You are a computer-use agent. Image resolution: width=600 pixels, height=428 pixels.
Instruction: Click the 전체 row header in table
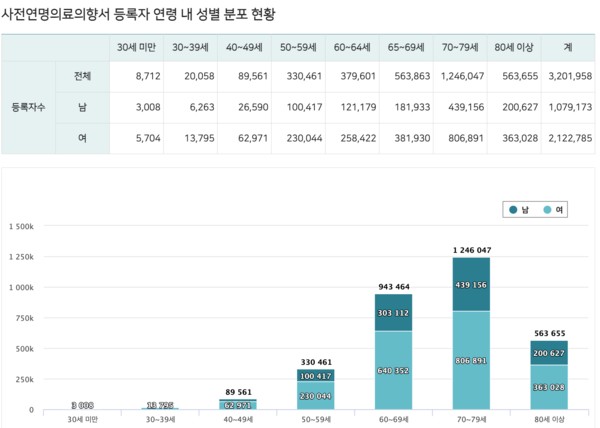tap(82, 76)
